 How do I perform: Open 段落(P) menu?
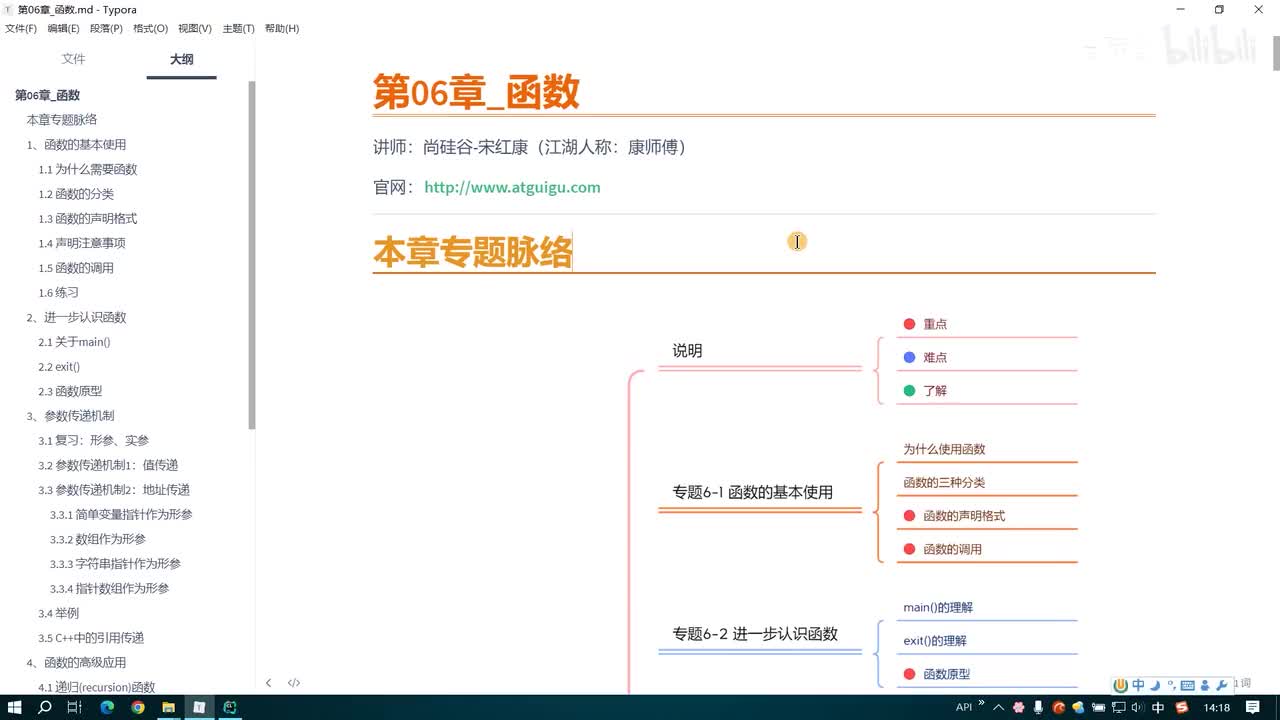pyautogui.click(x=106, y=28)
